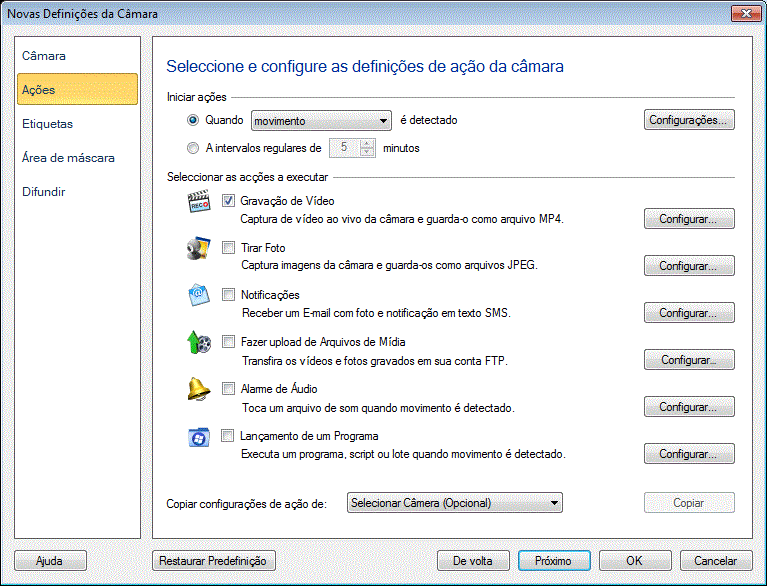This screenshot has width=767, height=586.
Task: Uncheck the Gravação de Vídeo checkbox
Action: pyautogui.click(x=228, y=201)
